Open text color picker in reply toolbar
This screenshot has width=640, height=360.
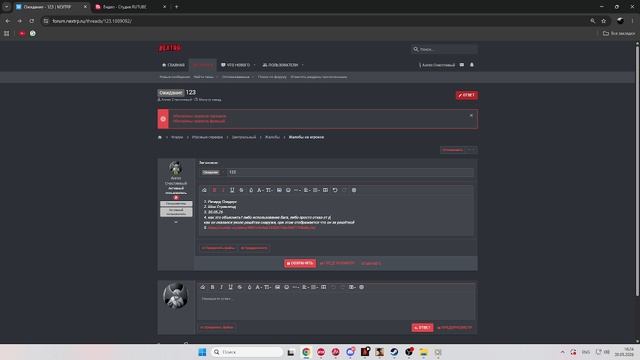(x=249, y=287)
